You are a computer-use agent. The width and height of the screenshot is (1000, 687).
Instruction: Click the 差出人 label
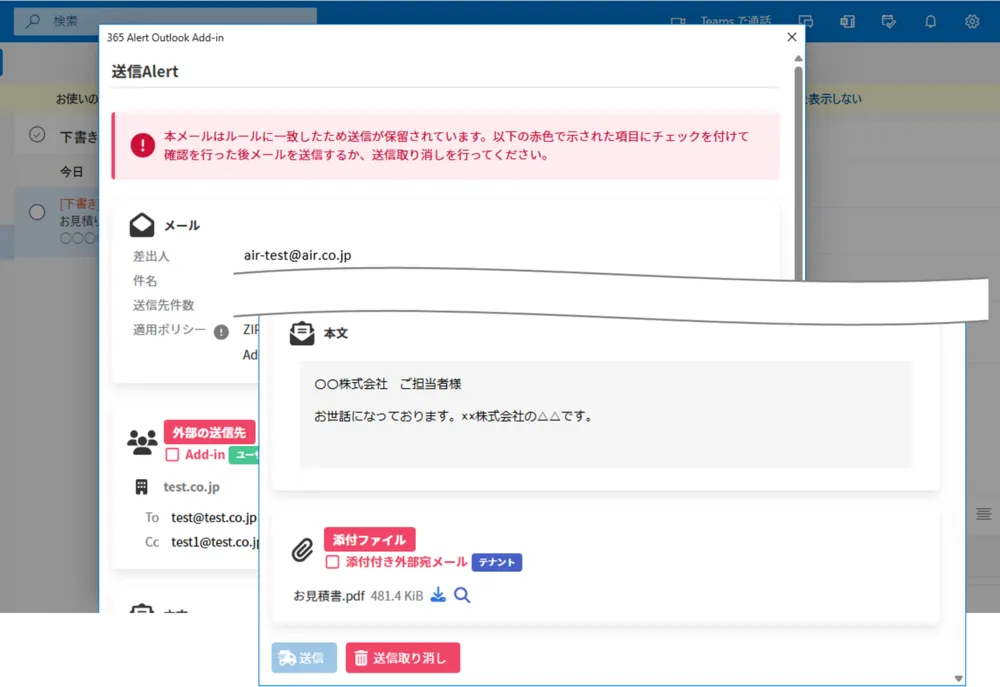tap(151, 256)
